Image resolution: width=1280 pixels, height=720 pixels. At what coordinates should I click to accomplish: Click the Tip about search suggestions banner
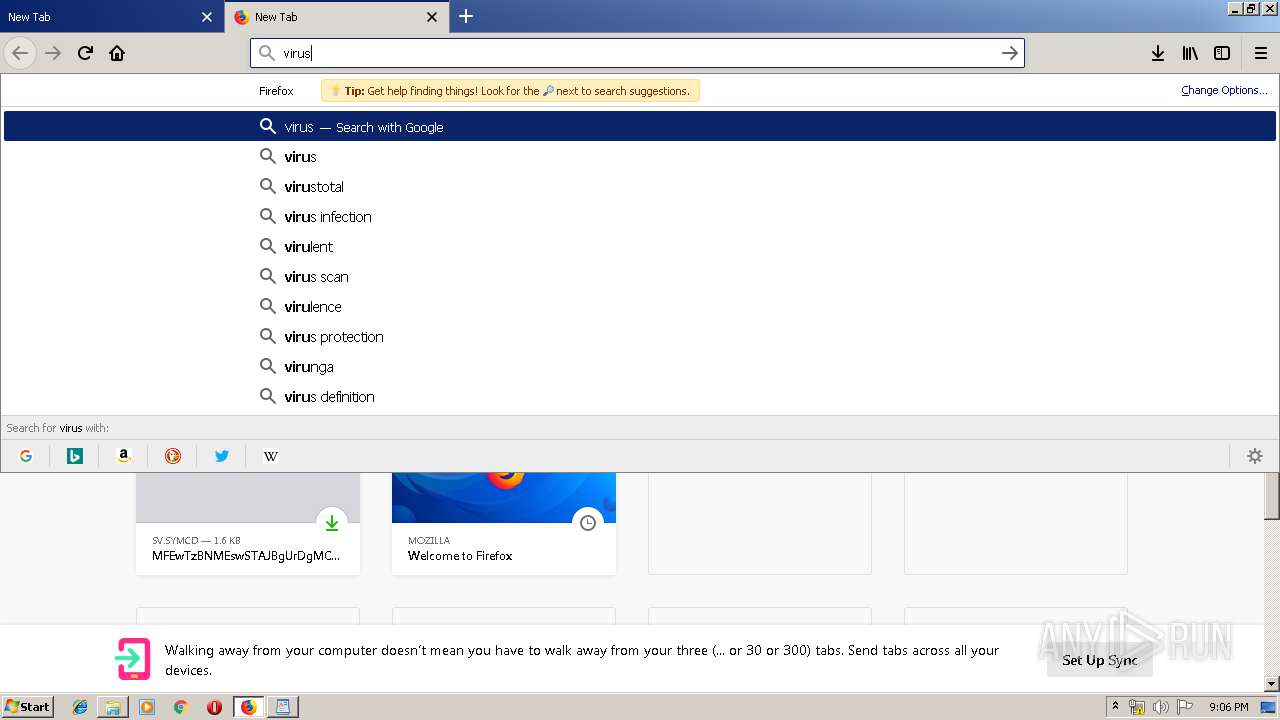click(x=510, y=91)
